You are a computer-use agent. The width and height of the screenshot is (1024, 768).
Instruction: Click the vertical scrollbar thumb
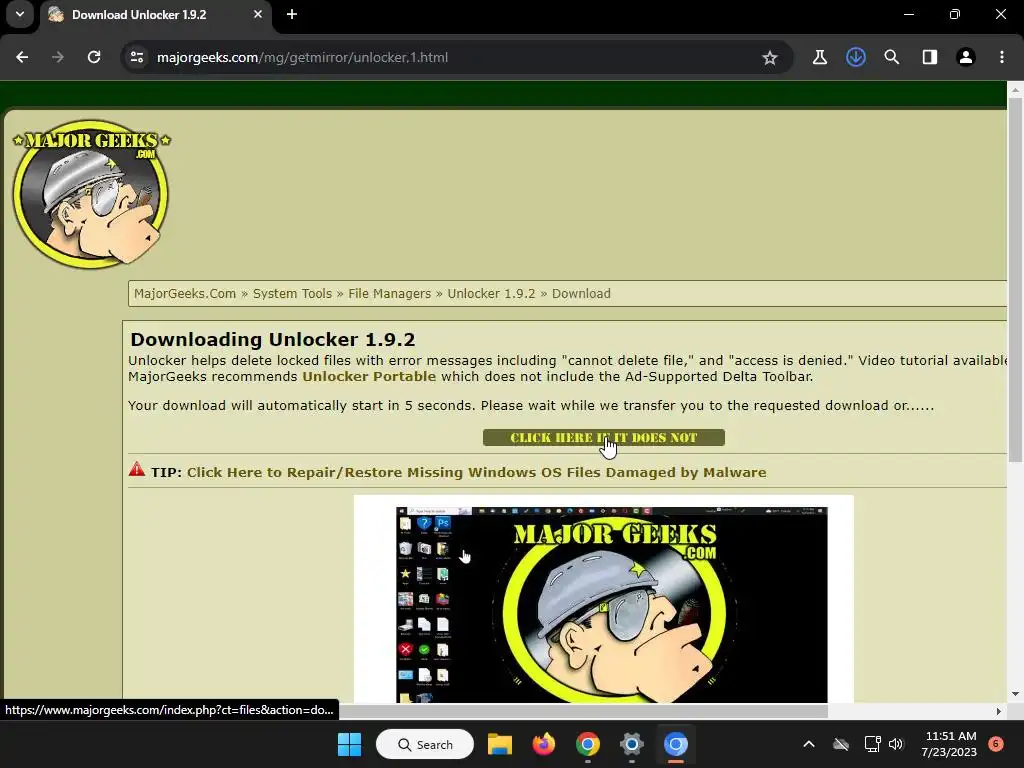point(1015,280)
